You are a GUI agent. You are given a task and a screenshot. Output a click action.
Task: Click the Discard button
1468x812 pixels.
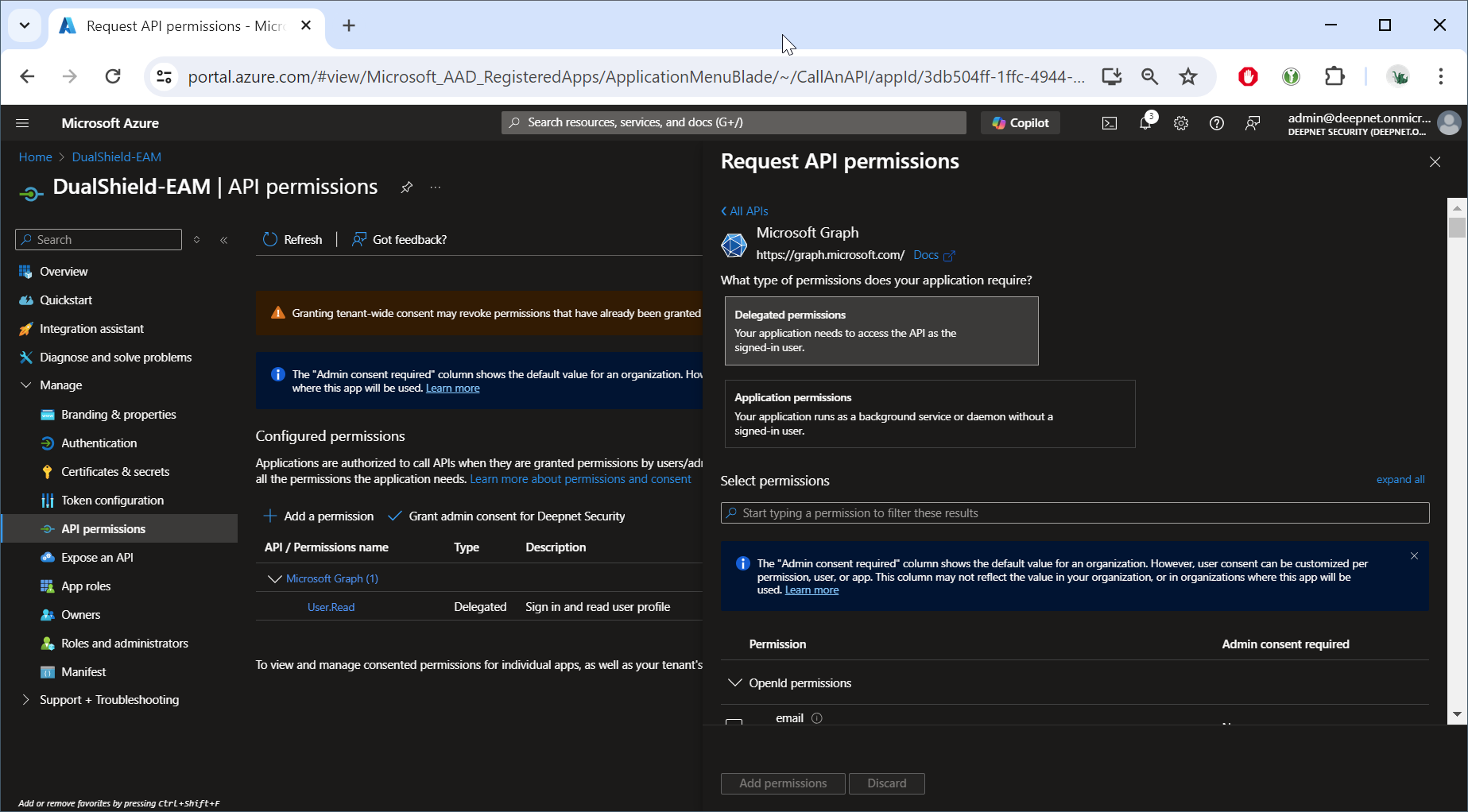(x=886, y=783)
